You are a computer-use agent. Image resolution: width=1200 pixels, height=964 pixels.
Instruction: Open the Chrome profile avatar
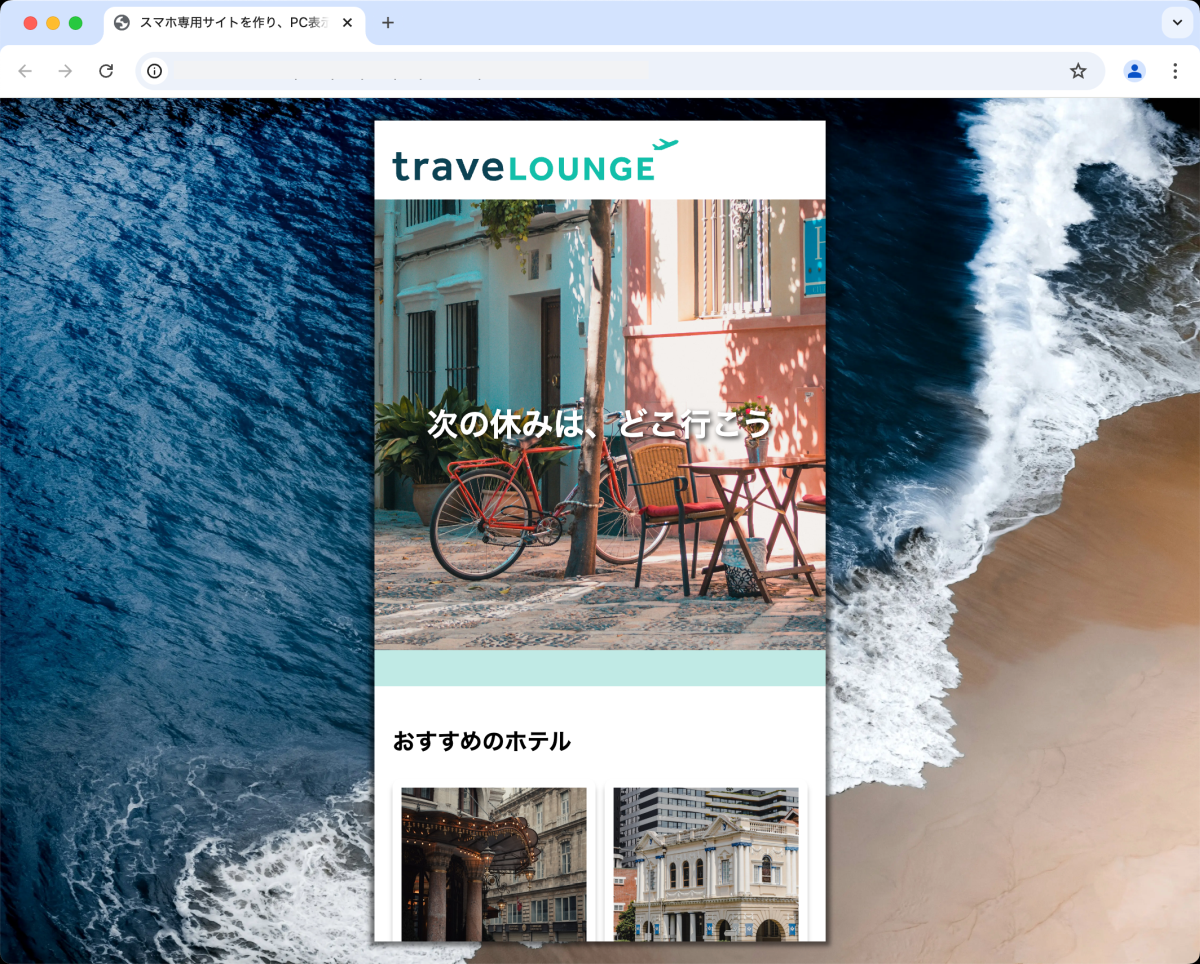1134,71
